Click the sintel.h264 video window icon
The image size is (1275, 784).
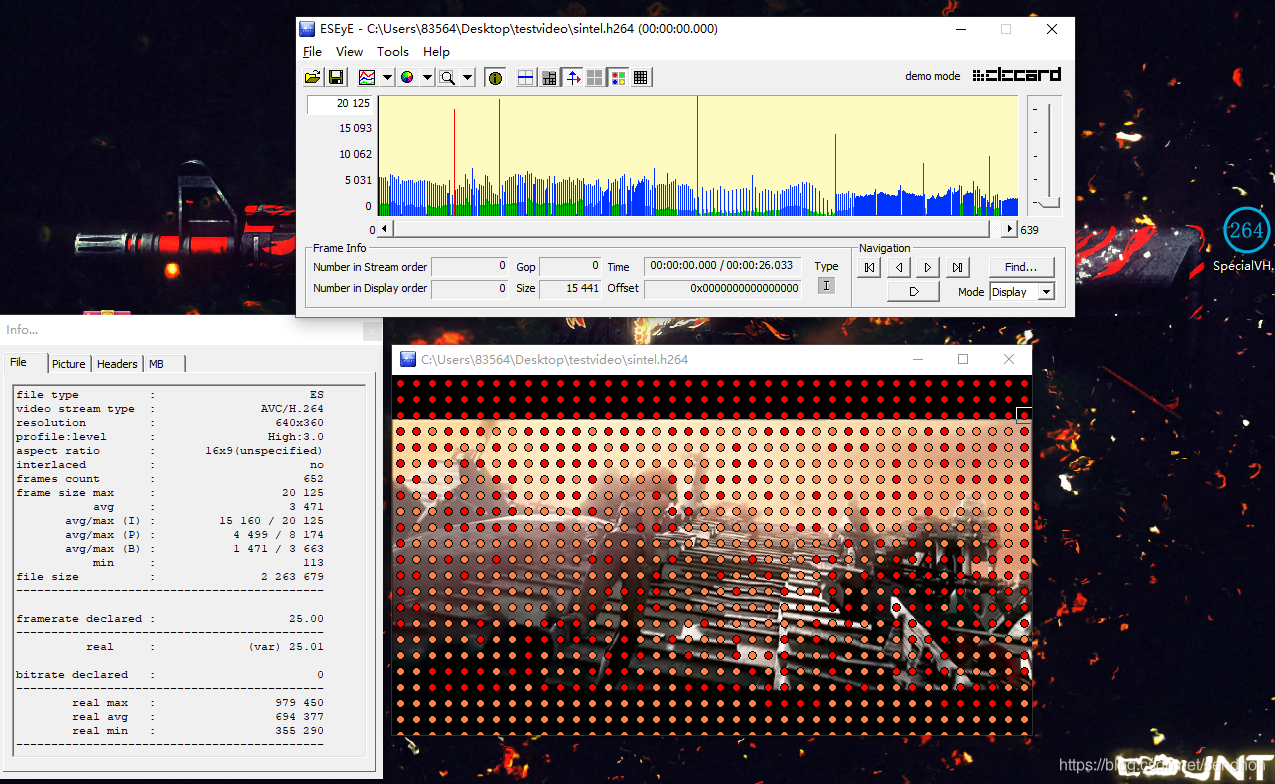(408, 359)
